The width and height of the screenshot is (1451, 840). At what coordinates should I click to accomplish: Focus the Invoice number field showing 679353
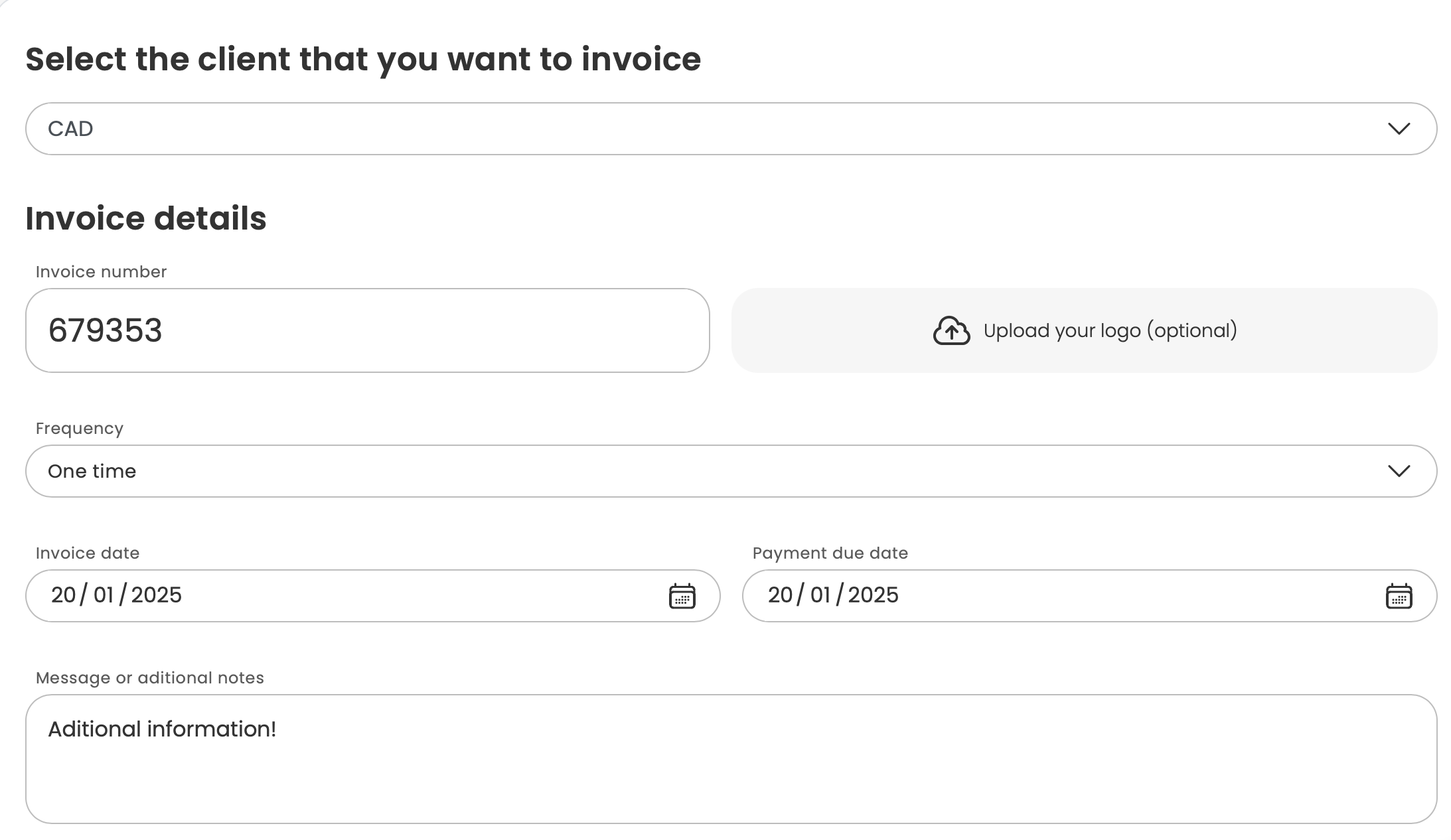(x=367, y=330)
